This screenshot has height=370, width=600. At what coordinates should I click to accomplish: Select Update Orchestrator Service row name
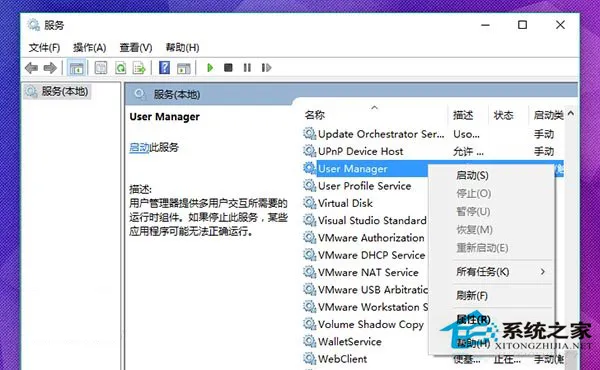[x=381, y=134]
